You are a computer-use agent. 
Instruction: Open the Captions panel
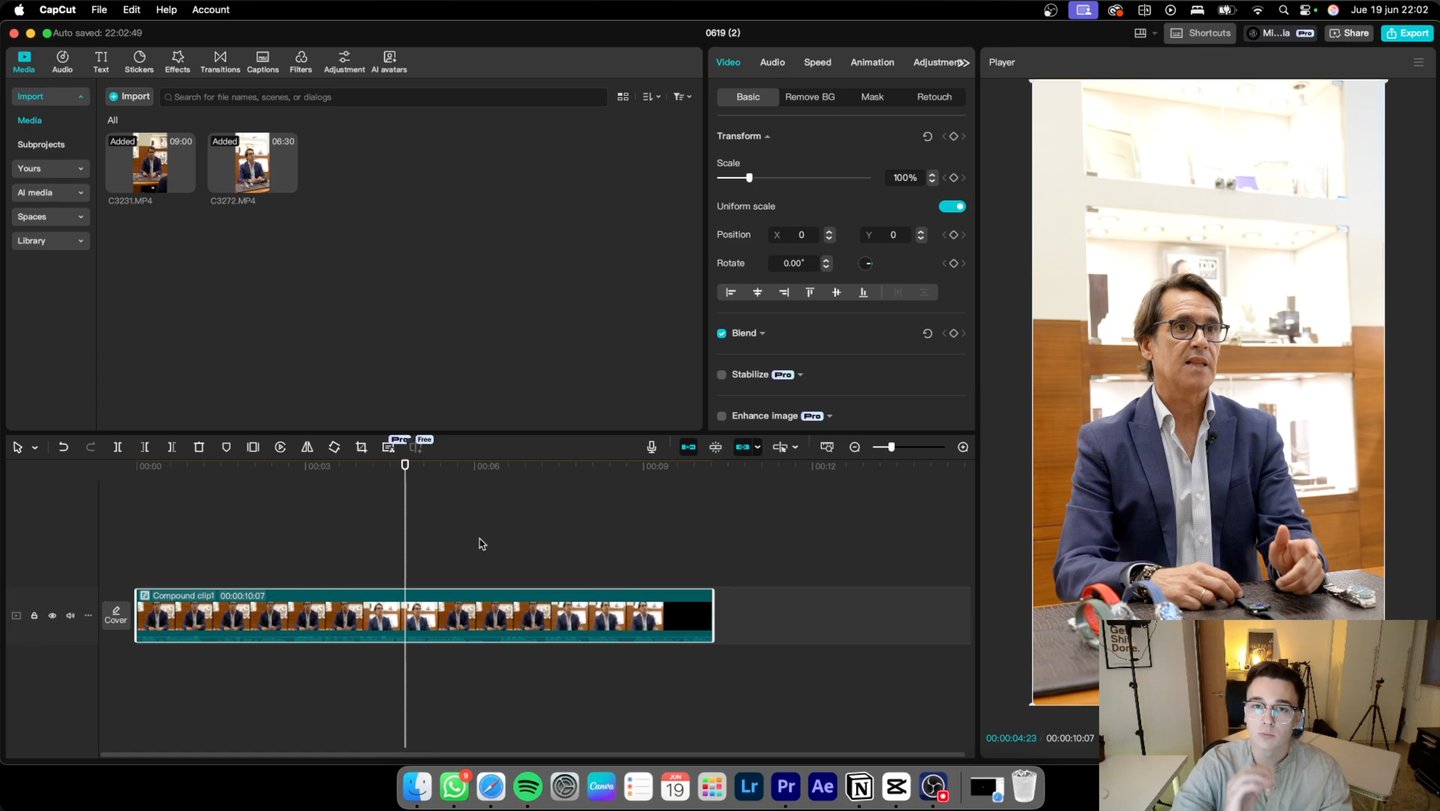pyautogui.click(x=262, y=62)
